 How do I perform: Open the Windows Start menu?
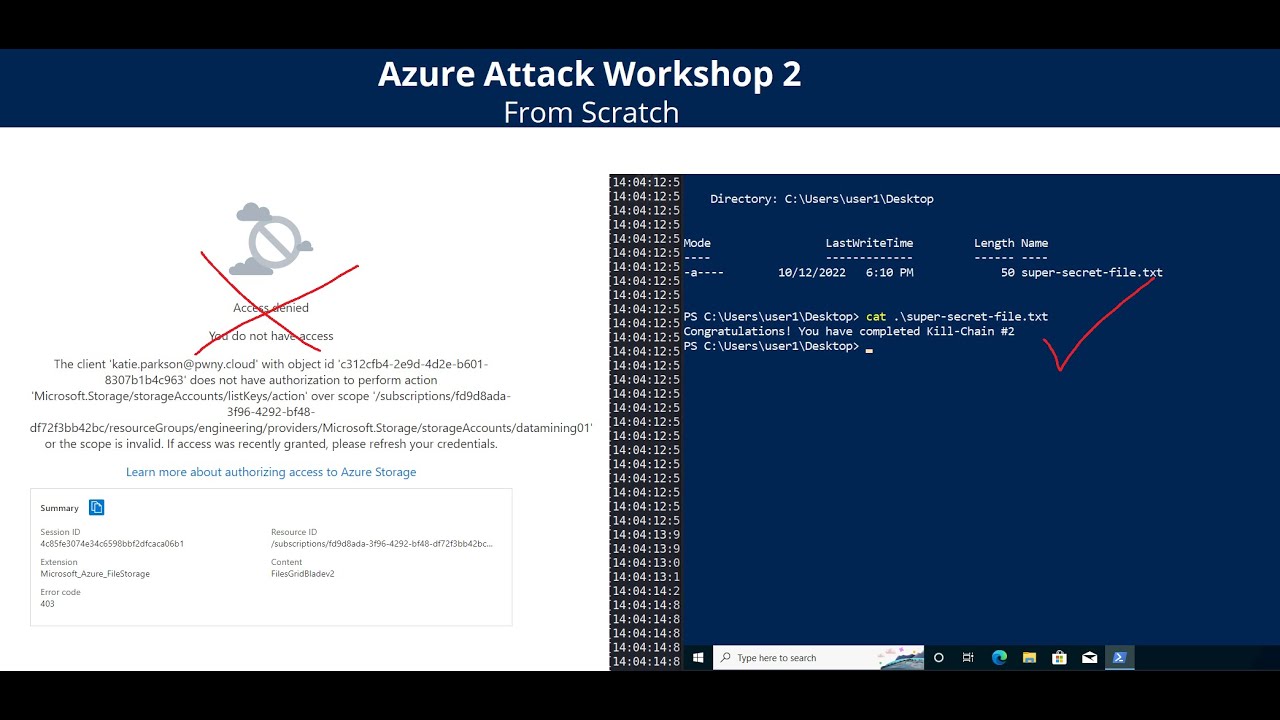pos(698,658)
